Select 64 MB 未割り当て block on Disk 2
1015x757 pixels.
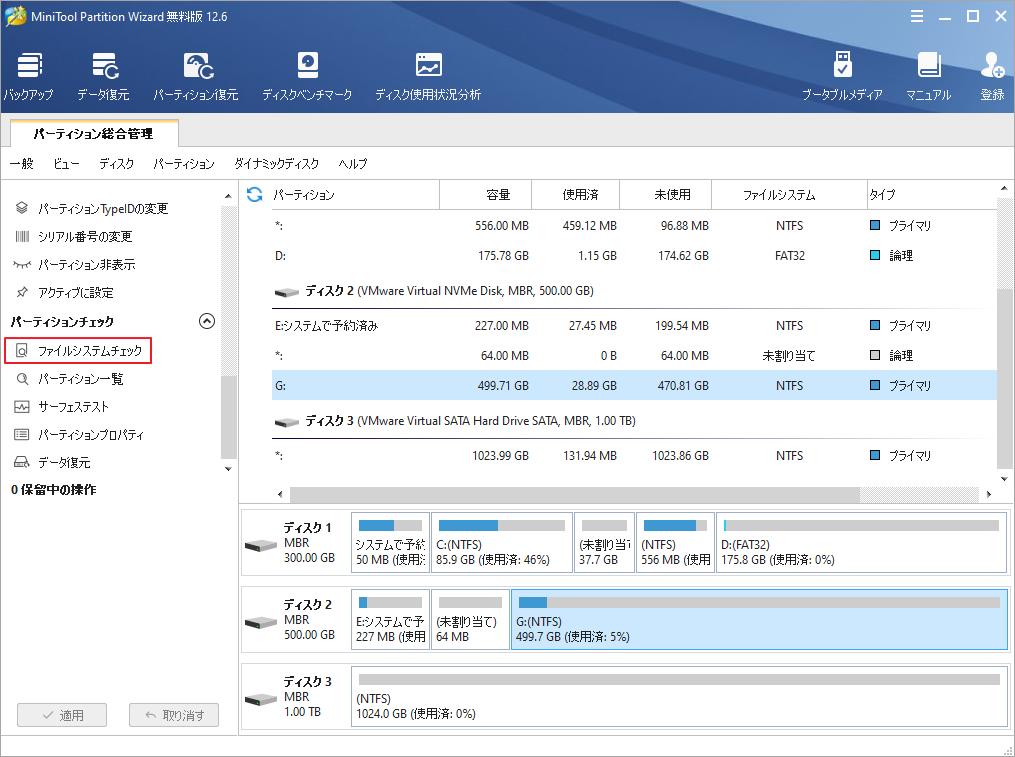pos(470,620)
